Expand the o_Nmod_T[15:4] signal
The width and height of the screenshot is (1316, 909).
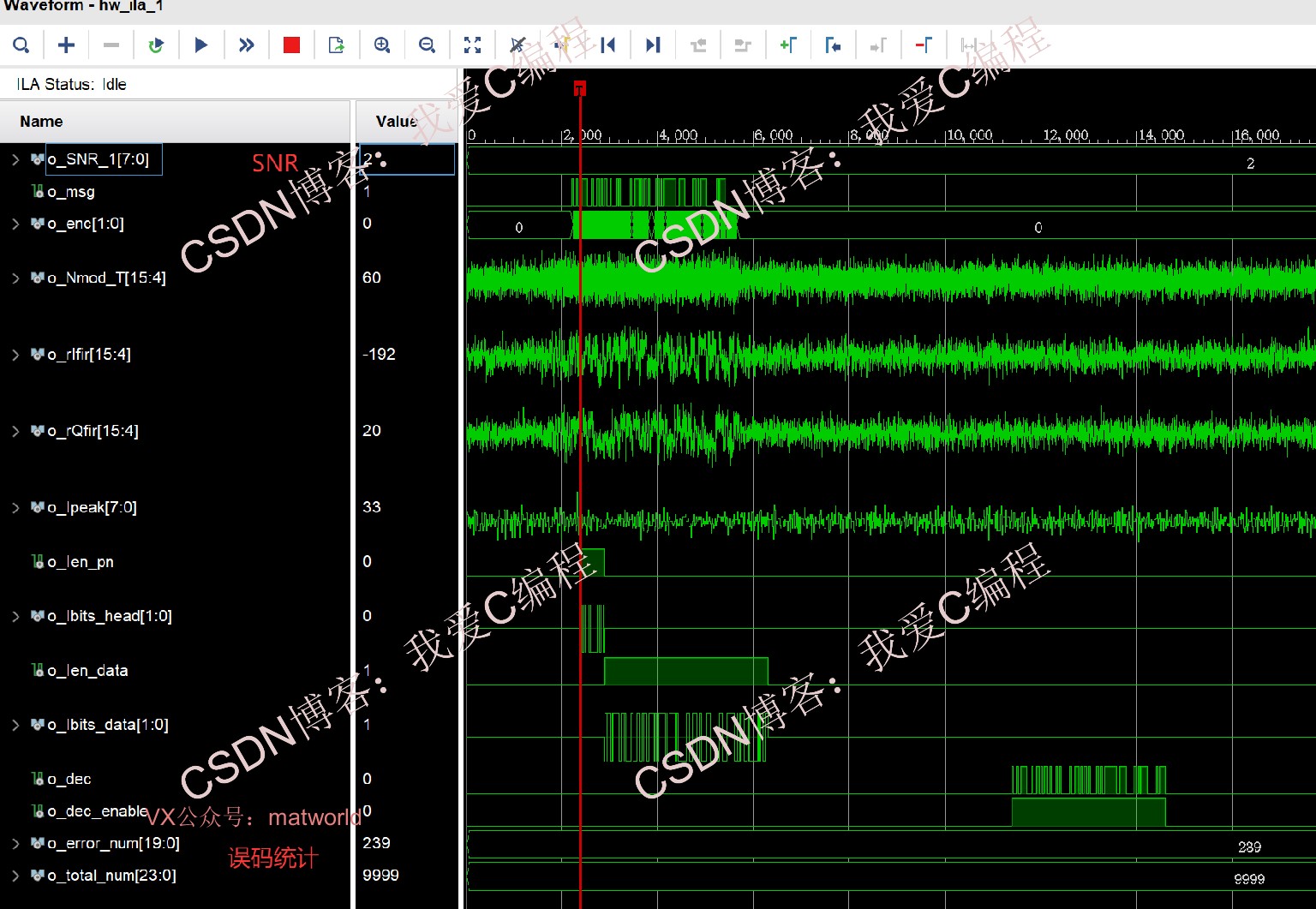(x=15, y=278)
